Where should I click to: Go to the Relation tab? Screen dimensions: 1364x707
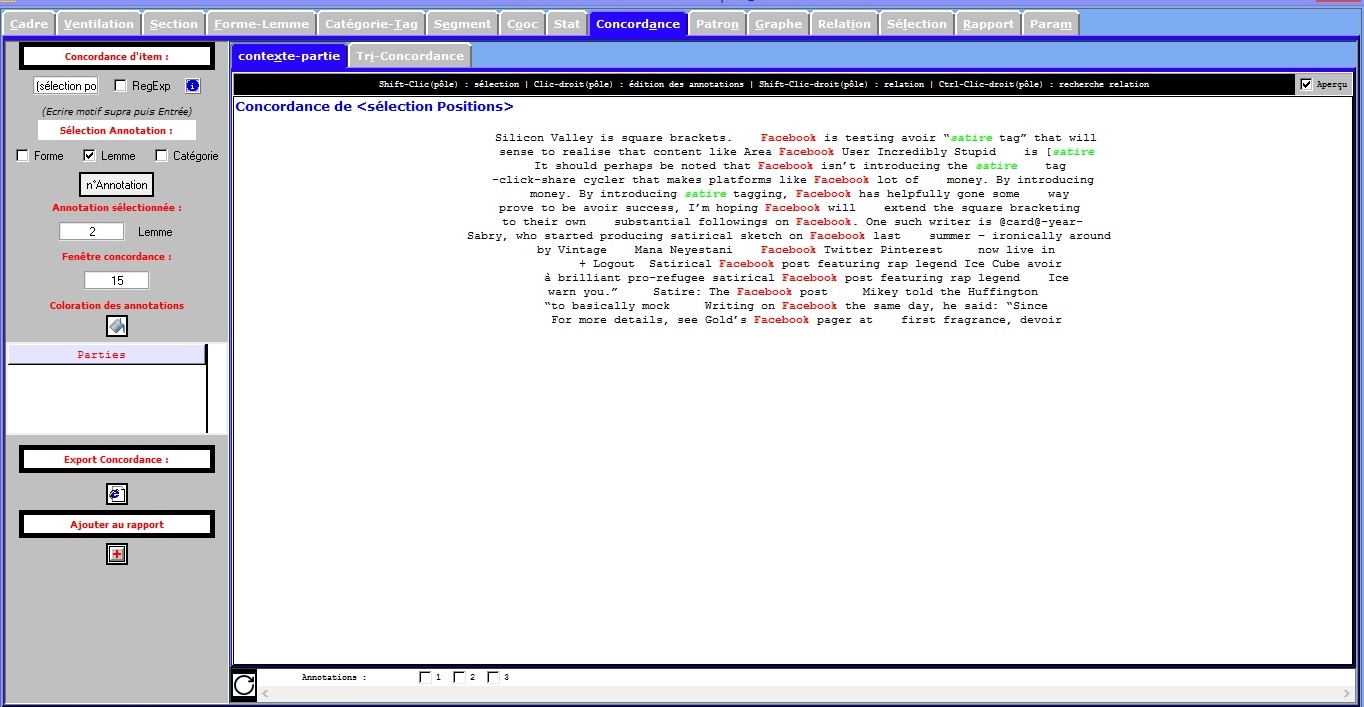844,24
